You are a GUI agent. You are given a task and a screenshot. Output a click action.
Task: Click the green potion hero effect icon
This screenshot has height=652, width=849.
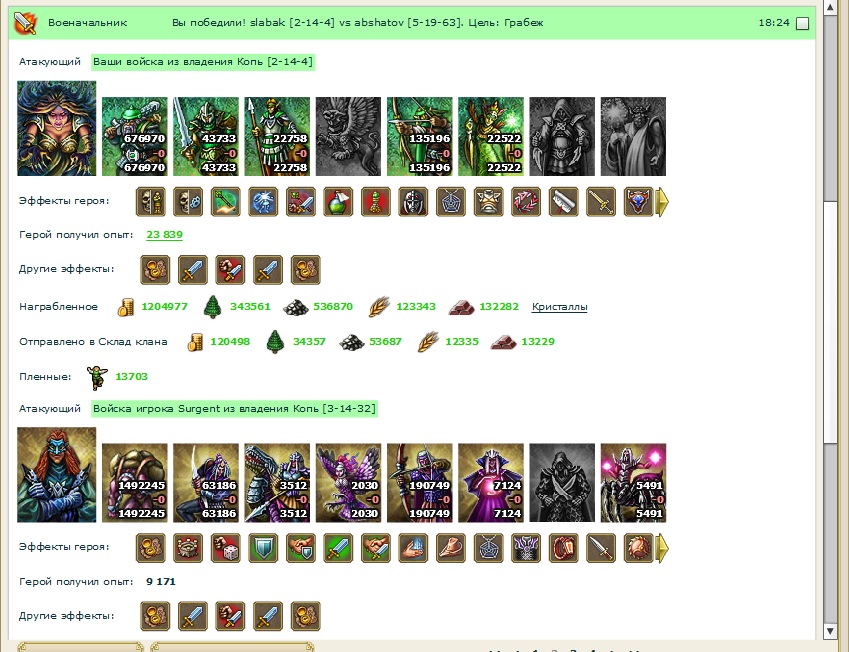tap(338, 202)
